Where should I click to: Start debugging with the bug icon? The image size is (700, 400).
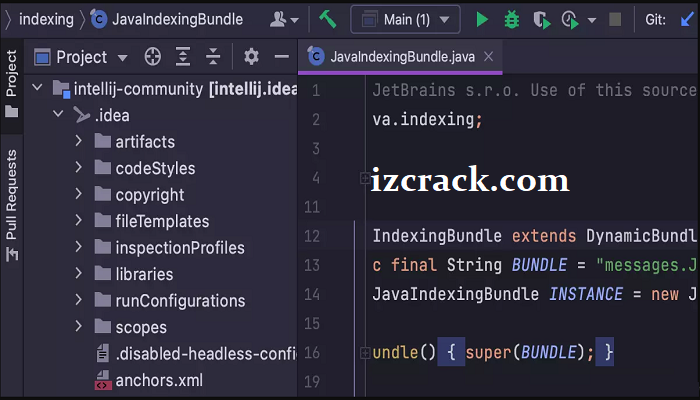coord(512,20)
